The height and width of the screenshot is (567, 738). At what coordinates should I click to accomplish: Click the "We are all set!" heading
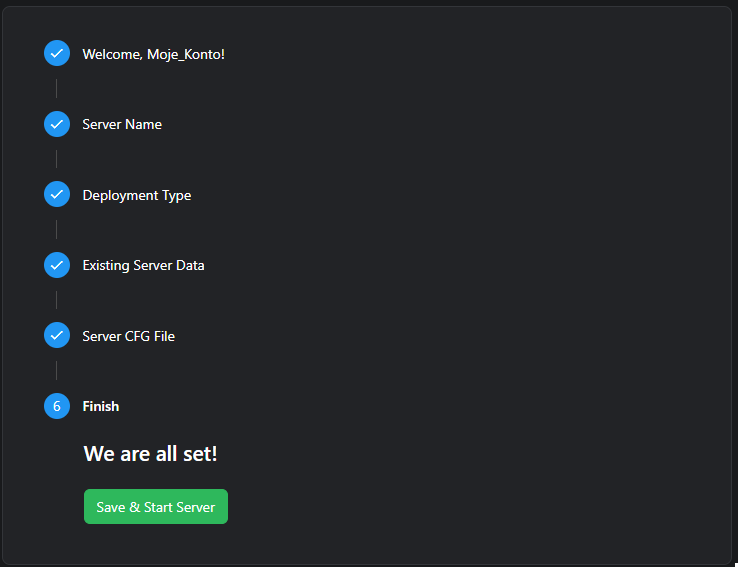[x=150, y=454]
